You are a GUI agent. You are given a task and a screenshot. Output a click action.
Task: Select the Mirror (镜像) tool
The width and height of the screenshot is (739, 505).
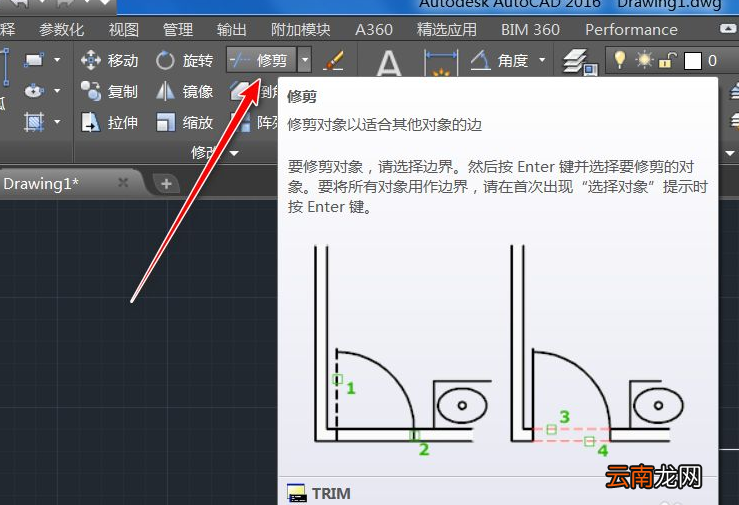[x=184, y=91]
